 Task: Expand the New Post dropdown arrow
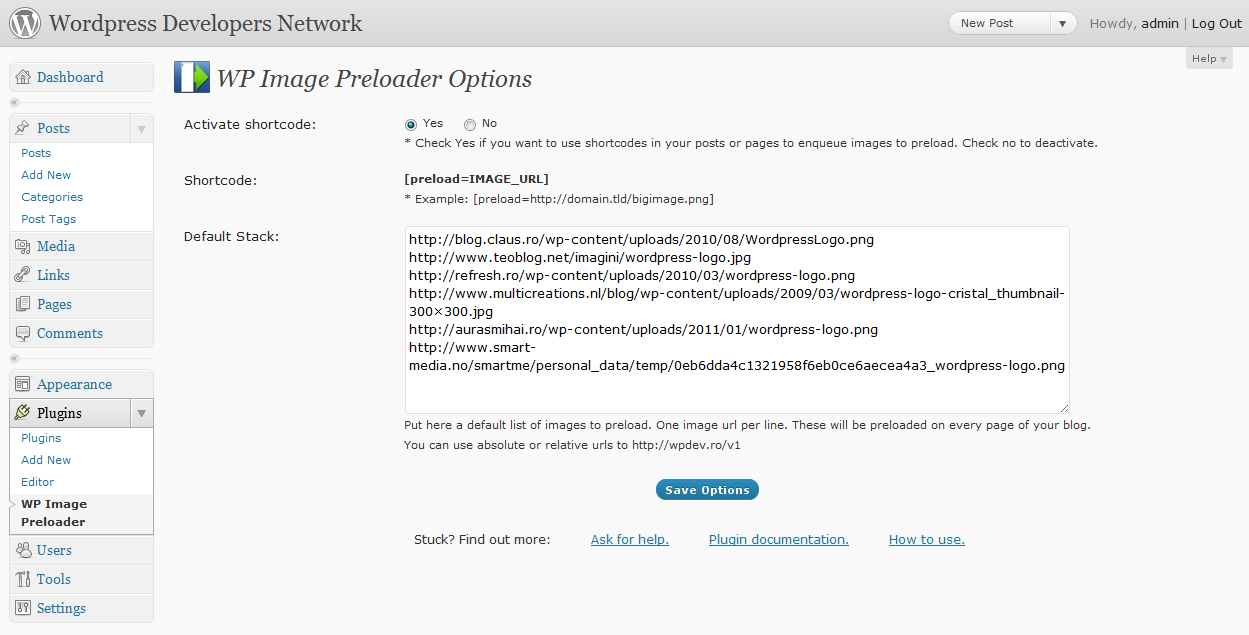pos(1063,23)
